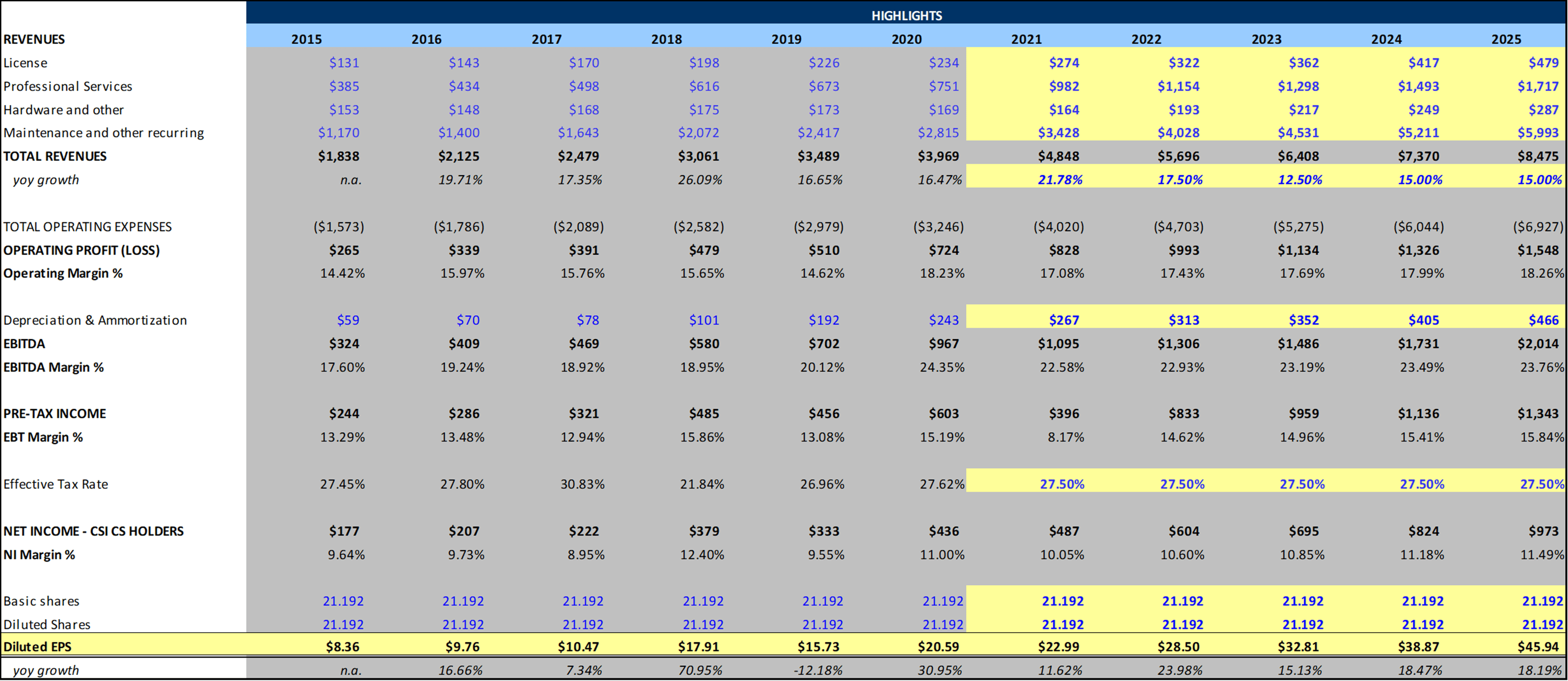Select Maintenance value $2,072 for 2018

[698, 132]
